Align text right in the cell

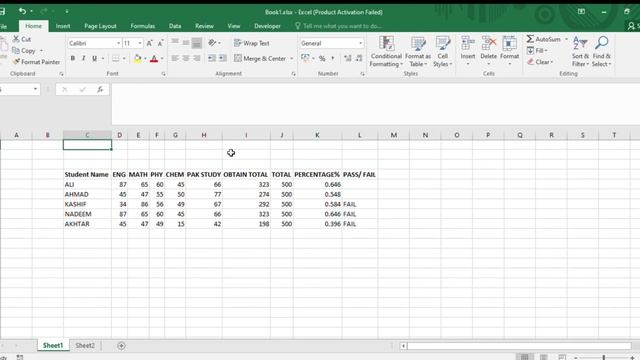pyautogui.click(x=196, y=59)
